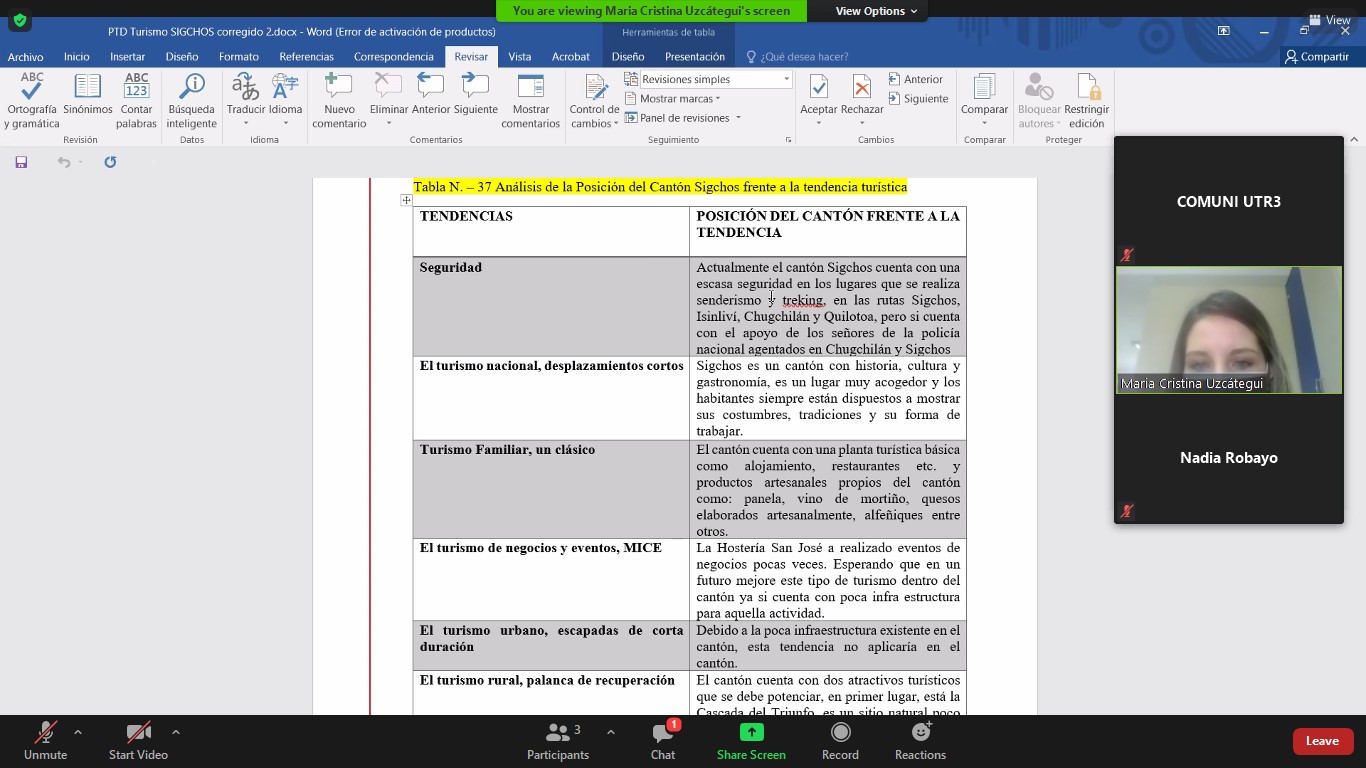Click Seguridad table cell
The image size is (1366, 768).
pos(551,307)
